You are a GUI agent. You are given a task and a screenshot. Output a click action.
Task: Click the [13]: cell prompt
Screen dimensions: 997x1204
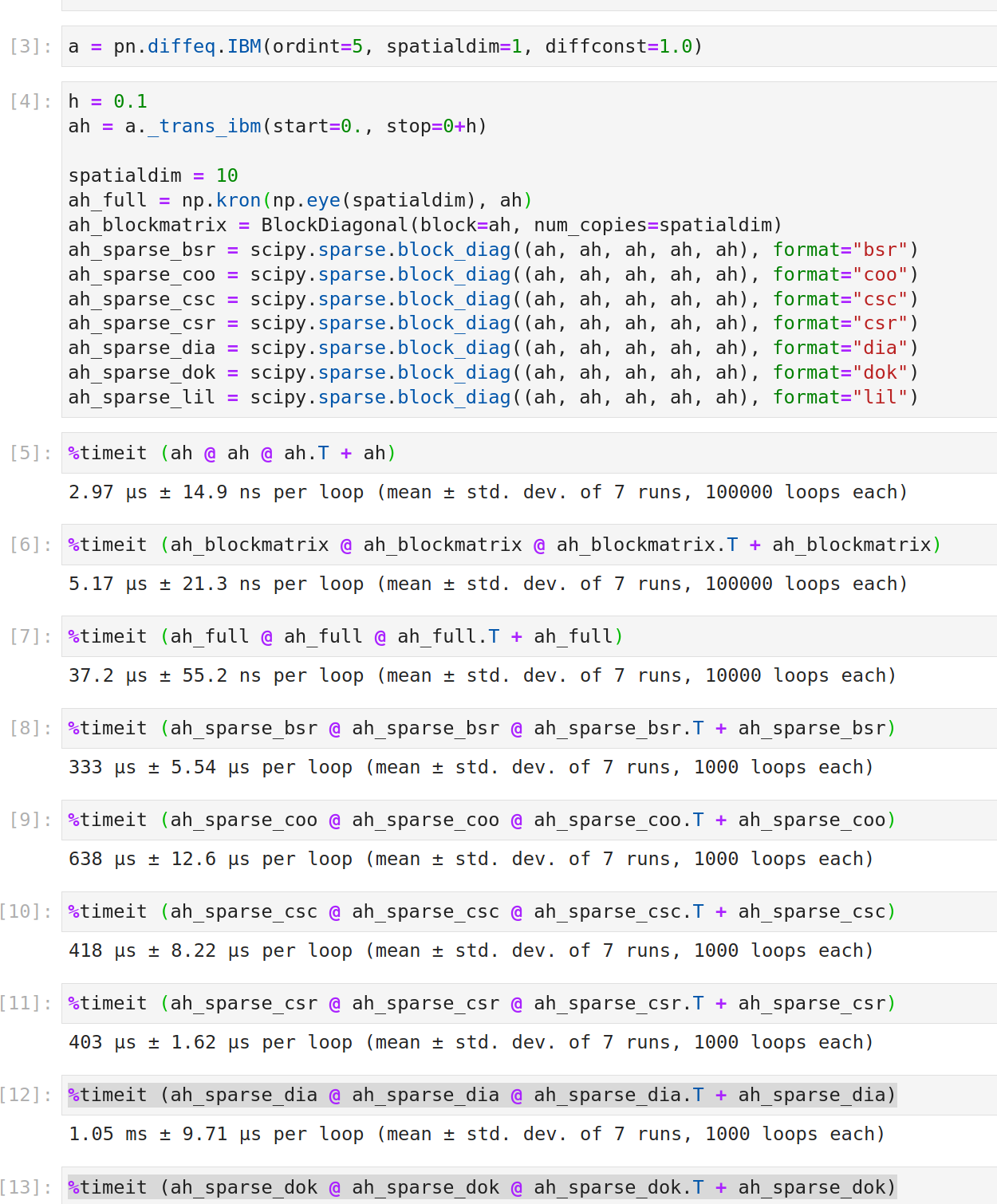pyautogui.click(x=26, y=1187)
